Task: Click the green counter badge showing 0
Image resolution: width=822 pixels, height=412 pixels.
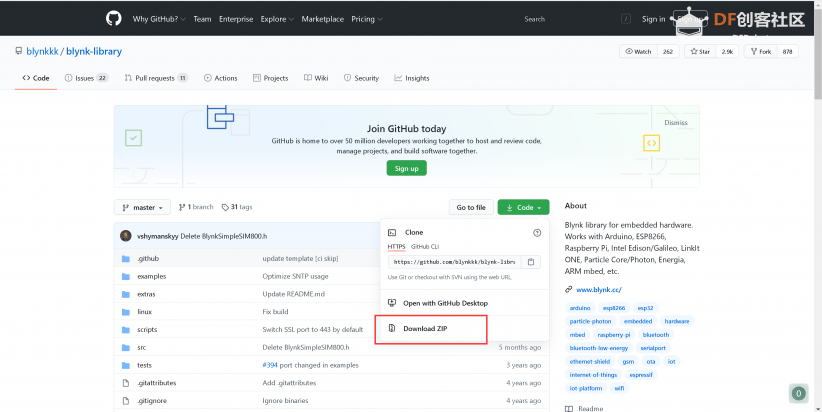Action: tap(798, 393)
